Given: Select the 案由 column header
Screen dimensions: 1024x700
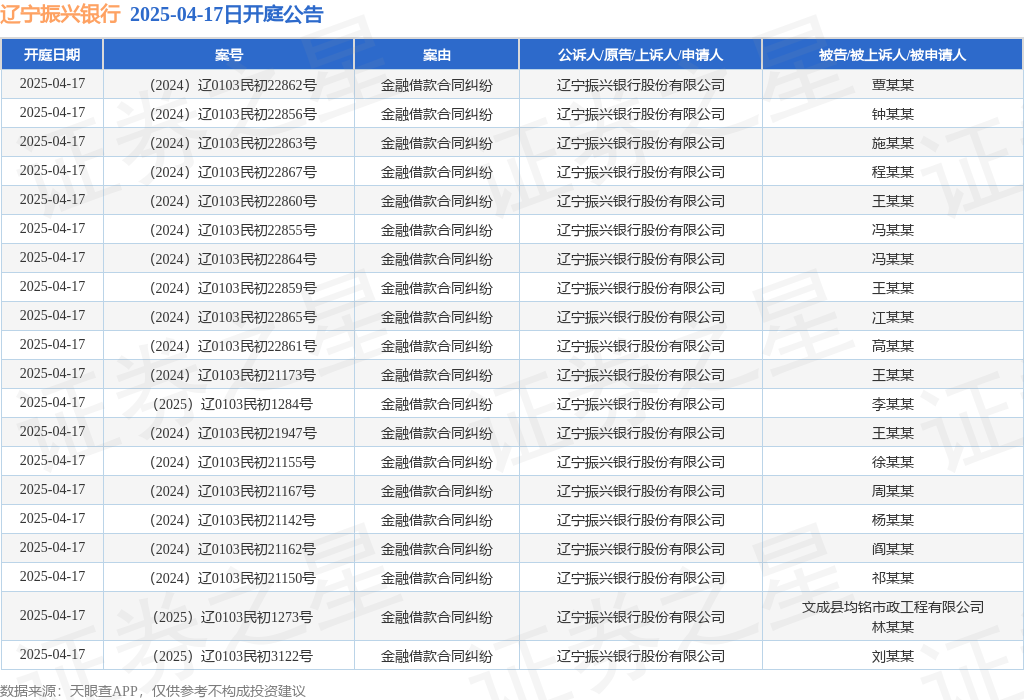Looking at the screenshot, I should (436, 55).
